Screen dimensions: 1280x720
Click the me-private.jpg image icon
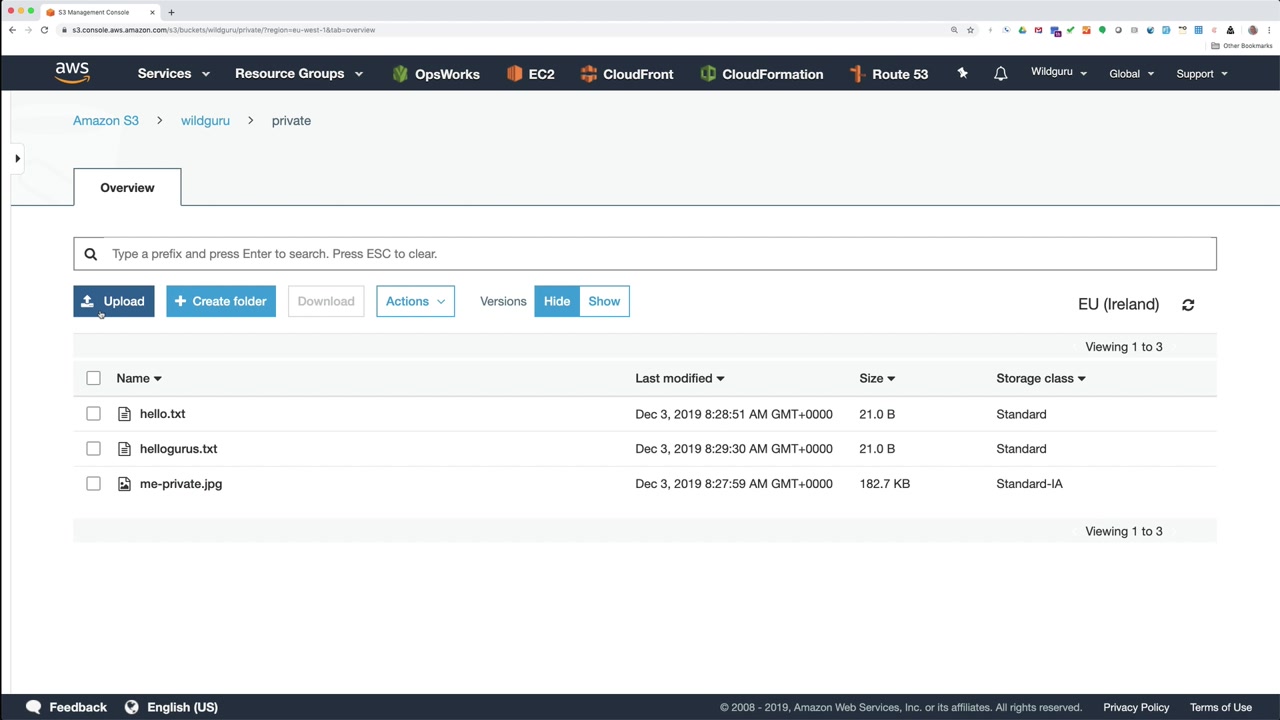pos(124,484)
